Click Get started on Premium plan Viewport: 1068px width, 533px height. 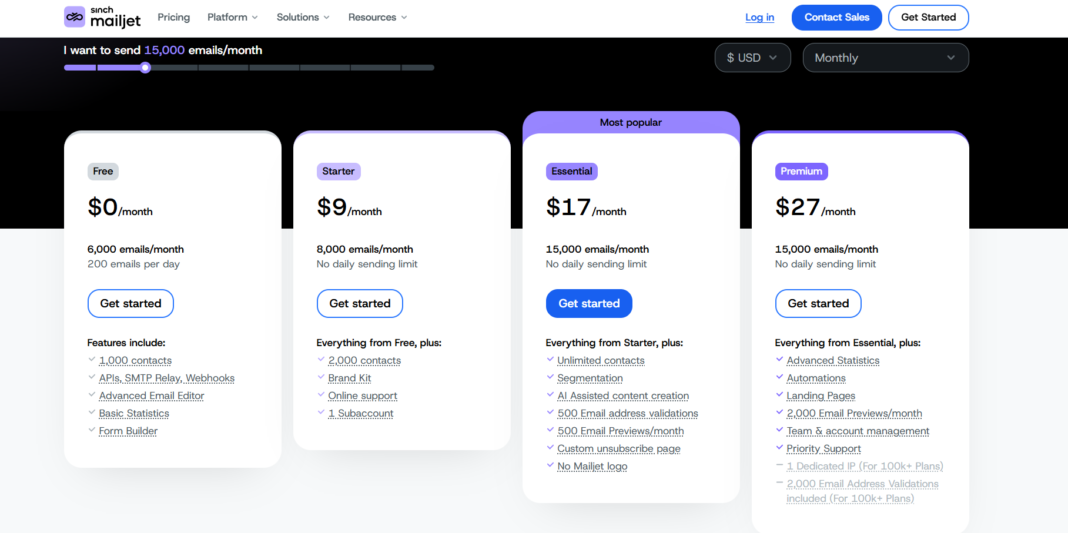[x=818, y=304]
